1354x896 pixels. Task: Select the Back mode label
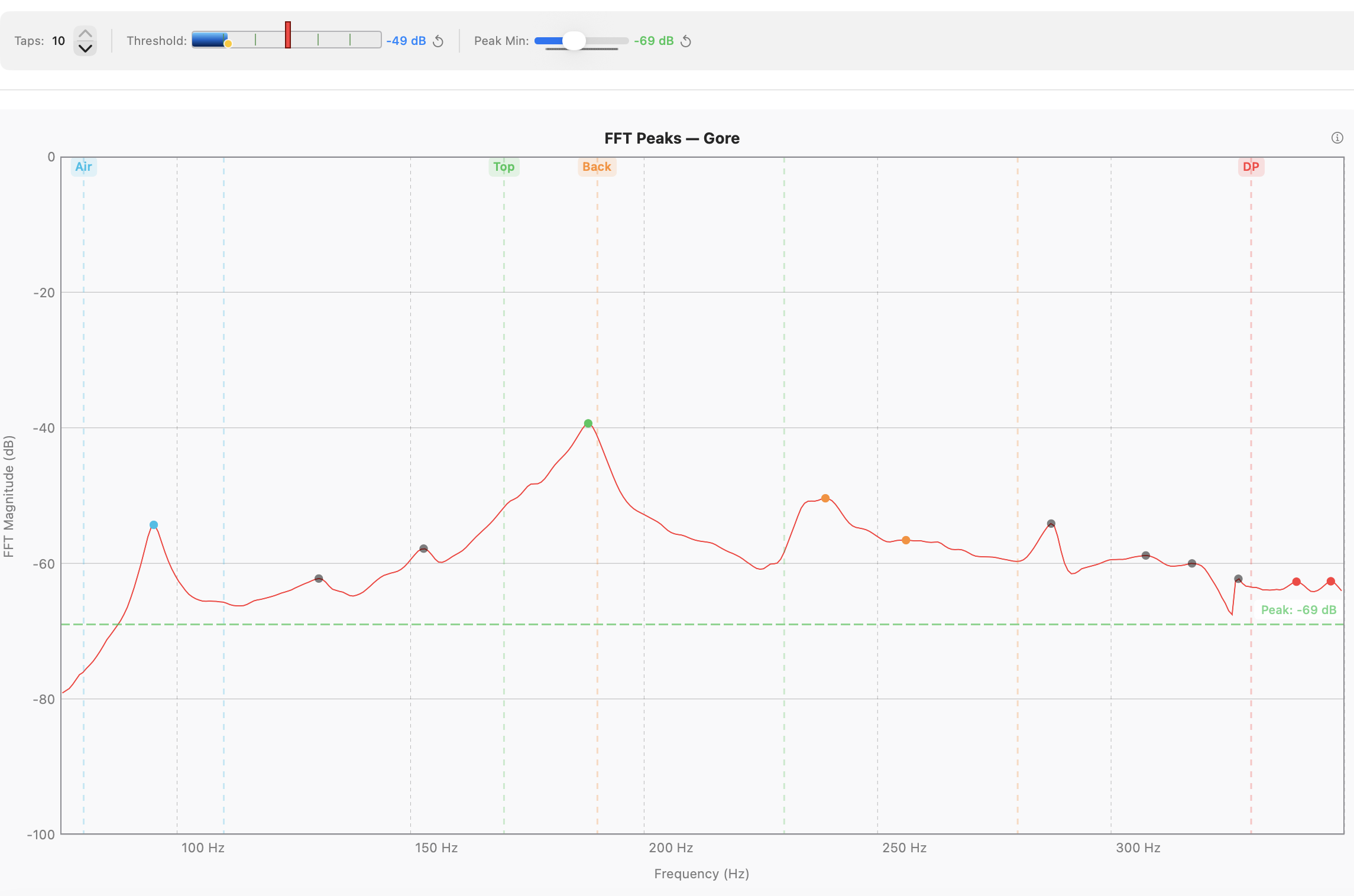click(597, 167)
